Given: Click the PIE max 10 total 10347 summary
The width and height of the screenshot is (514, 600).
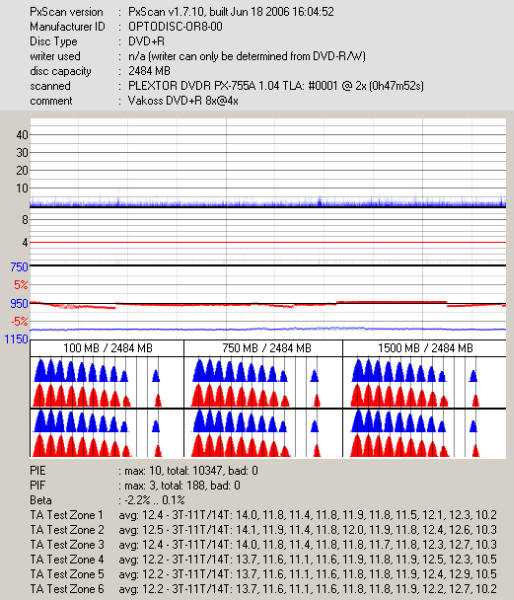Looking at the screenshot, I should click(x=188, y=471).
